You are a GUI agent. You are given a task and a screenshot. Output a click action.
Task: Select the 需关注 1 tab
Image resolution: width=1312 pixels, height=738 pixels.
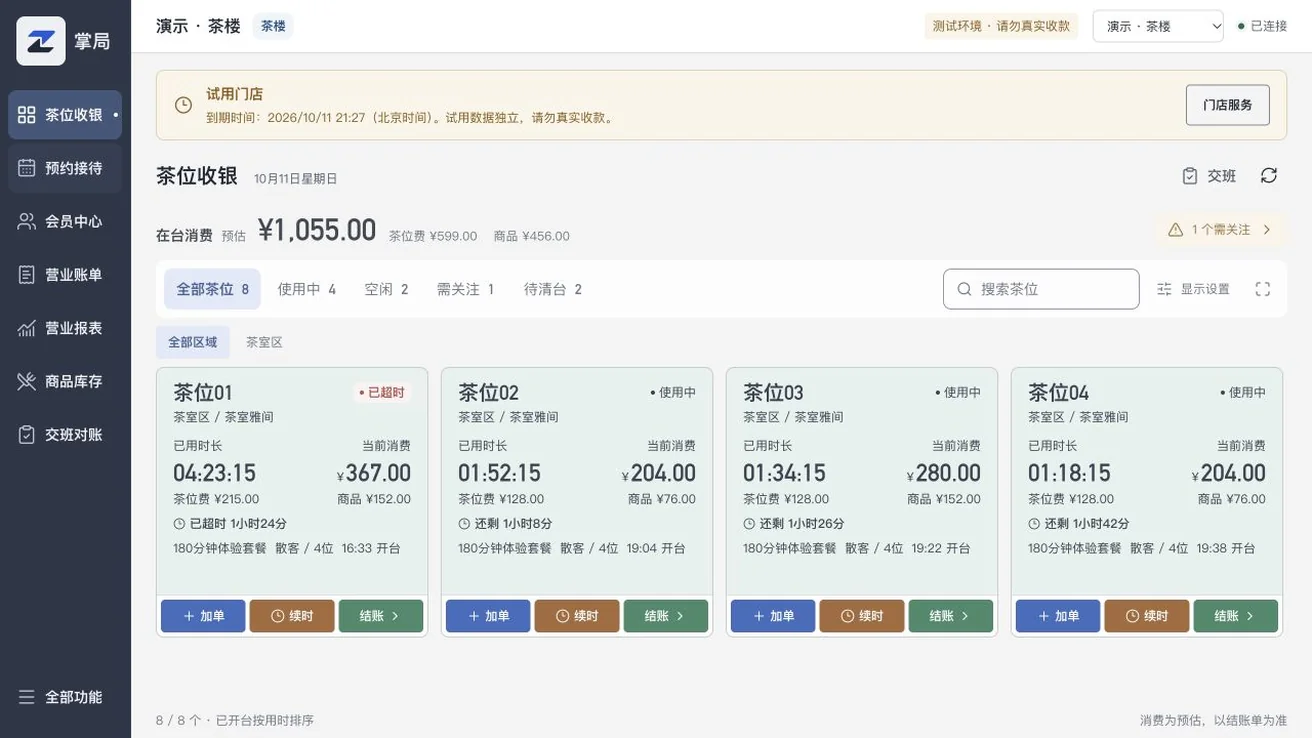click(x=465, y=289)
